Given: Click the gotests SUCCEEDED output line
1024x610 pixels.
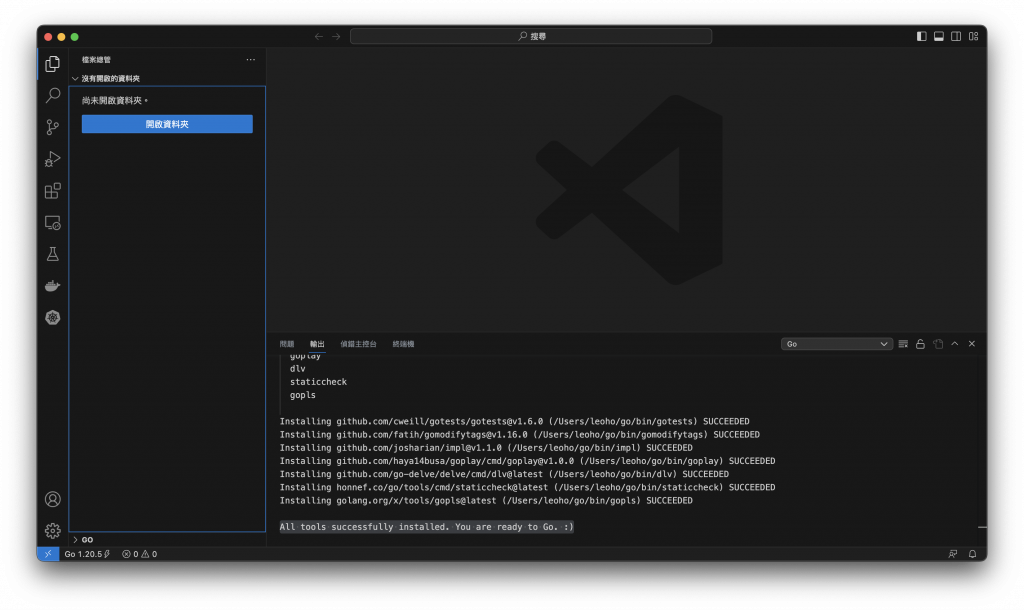Looking at the screenshot, I should point(515,421).
